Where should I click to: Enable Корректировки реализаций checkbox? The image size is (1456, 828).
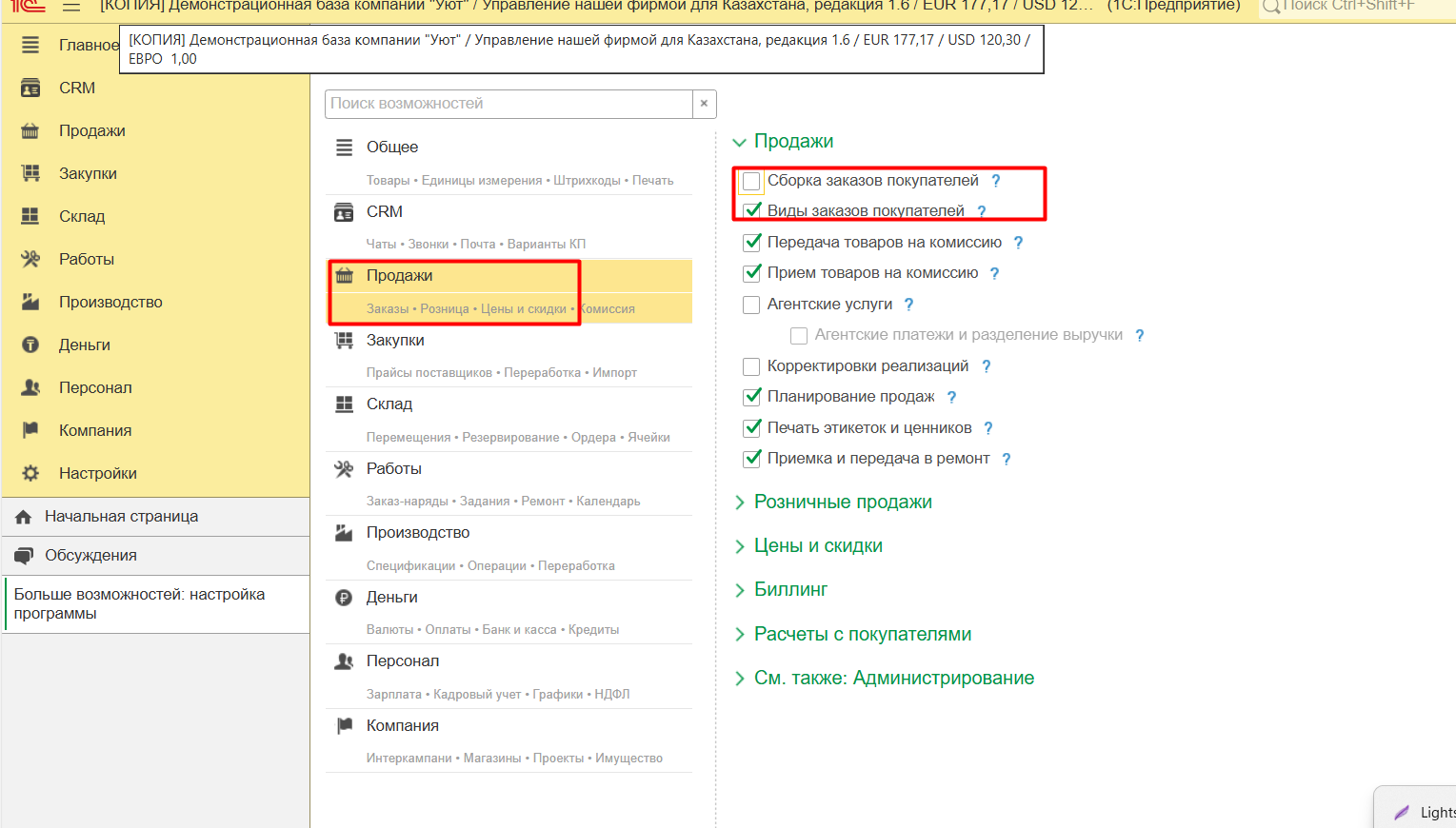[x=751, y=366]
